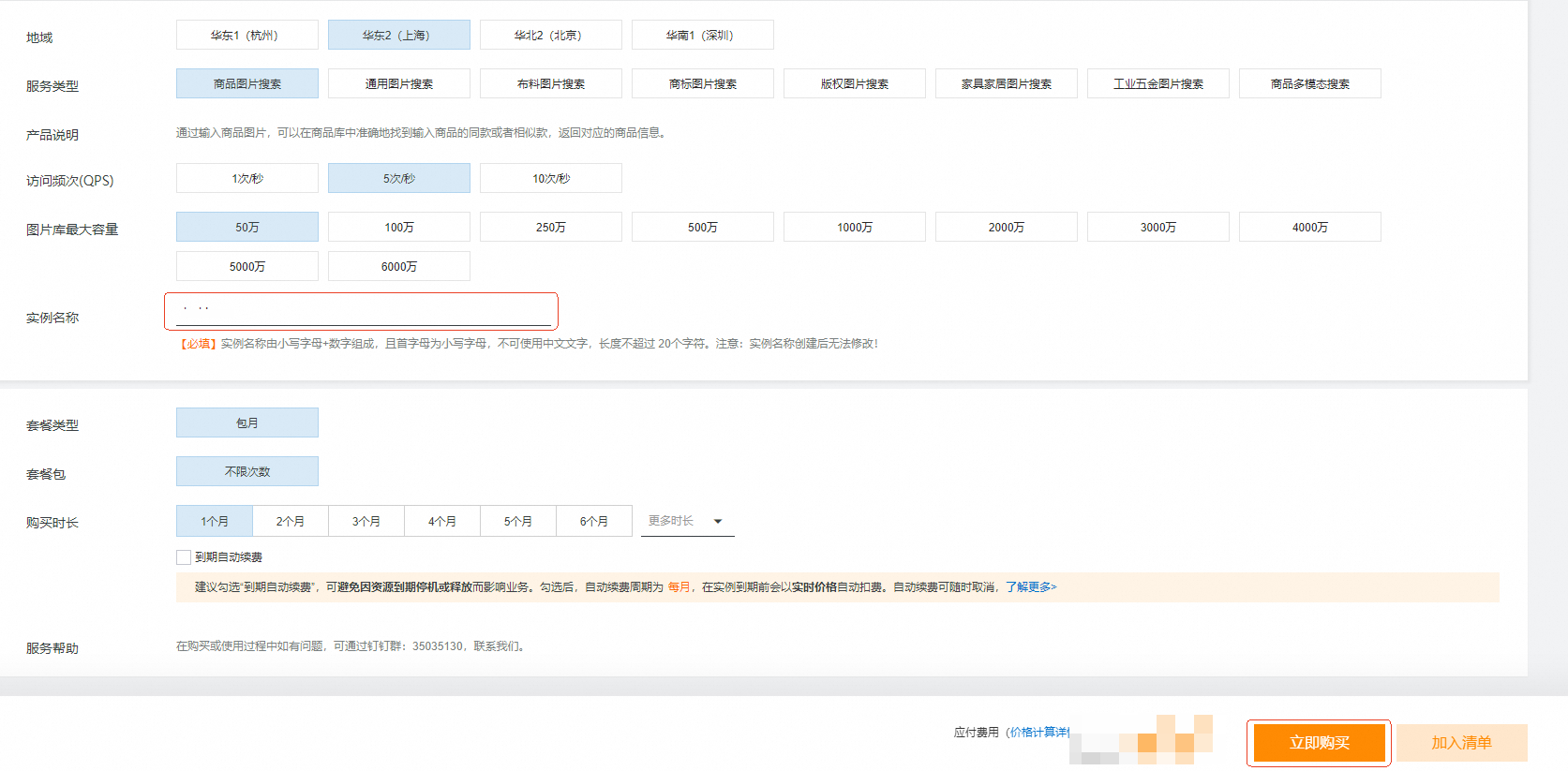Image resolution: width=1568 pixels, height=771 pixels.
Task: Click the 加入清单 button
Action: [1462, 743]
